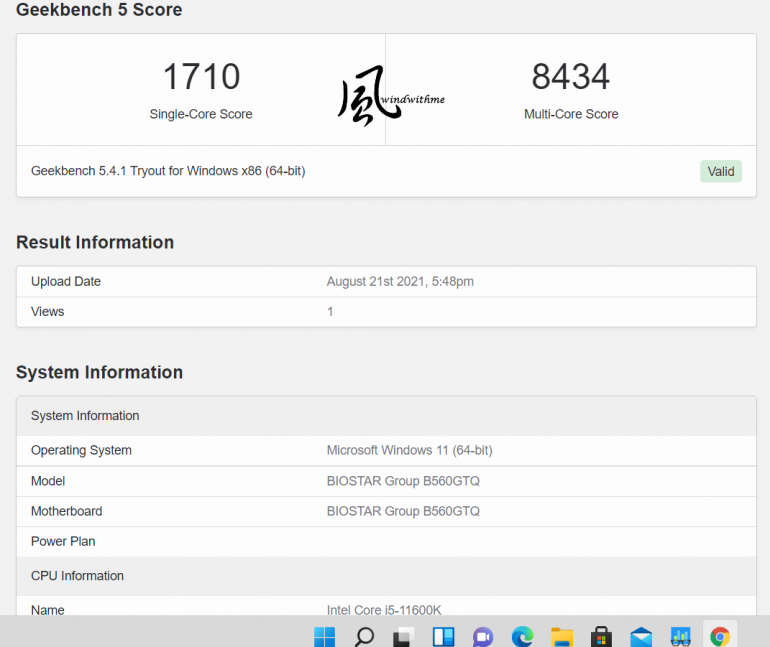Click the 1710 Single-Core Score

coord(201,77)
